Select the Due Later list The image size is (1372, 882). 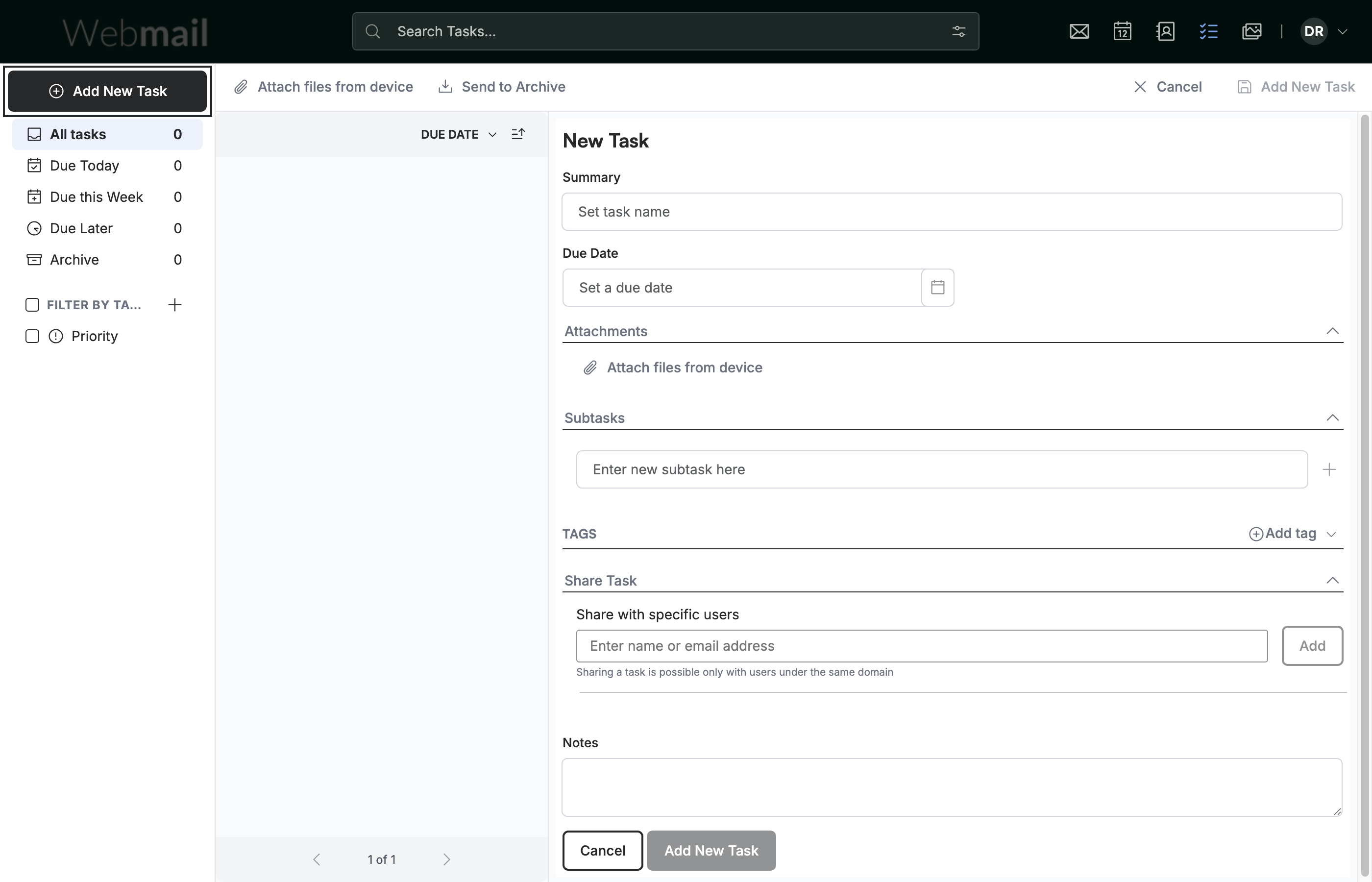[x=107, y=228]
